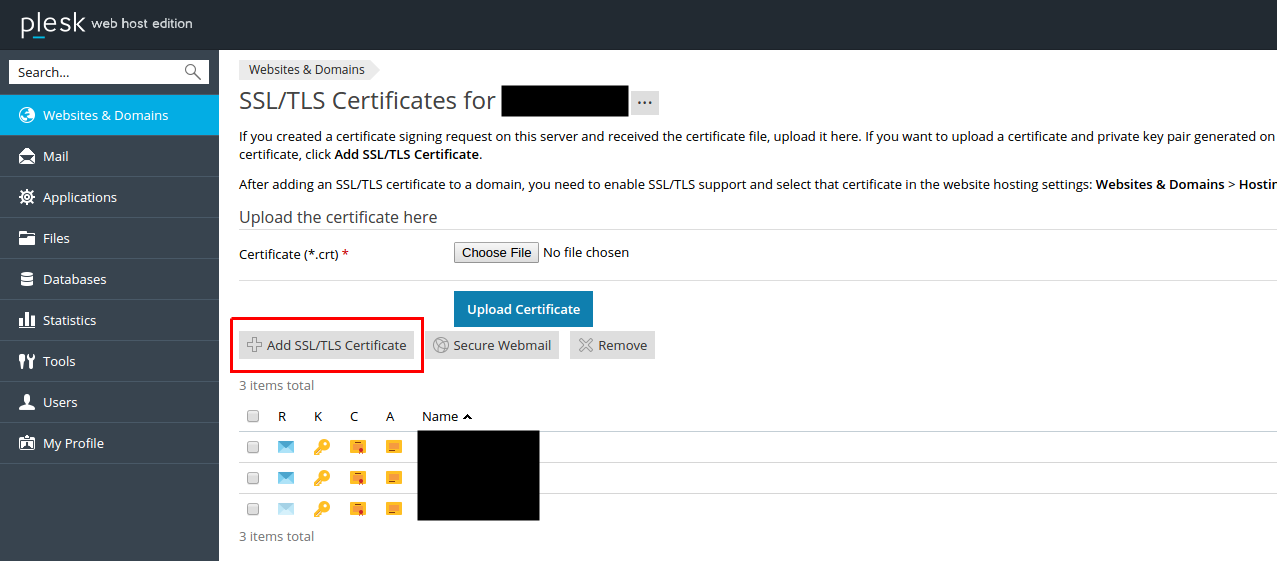Click the envelope icon in second certificate row
The image size is (1277, 561).
coord(286,478)
